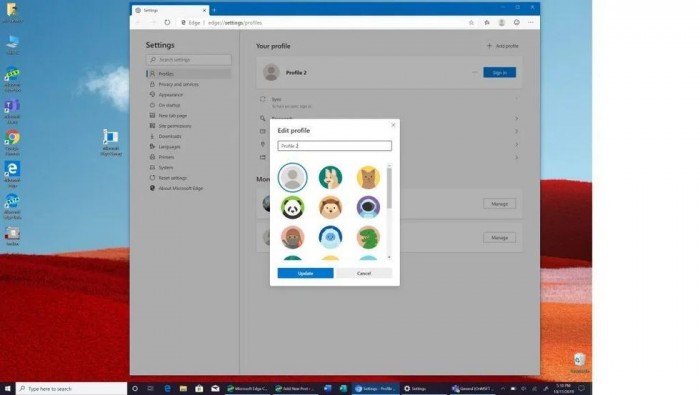Expand the Sync row chevron
The image size is (700, 395).
point(517,99)
